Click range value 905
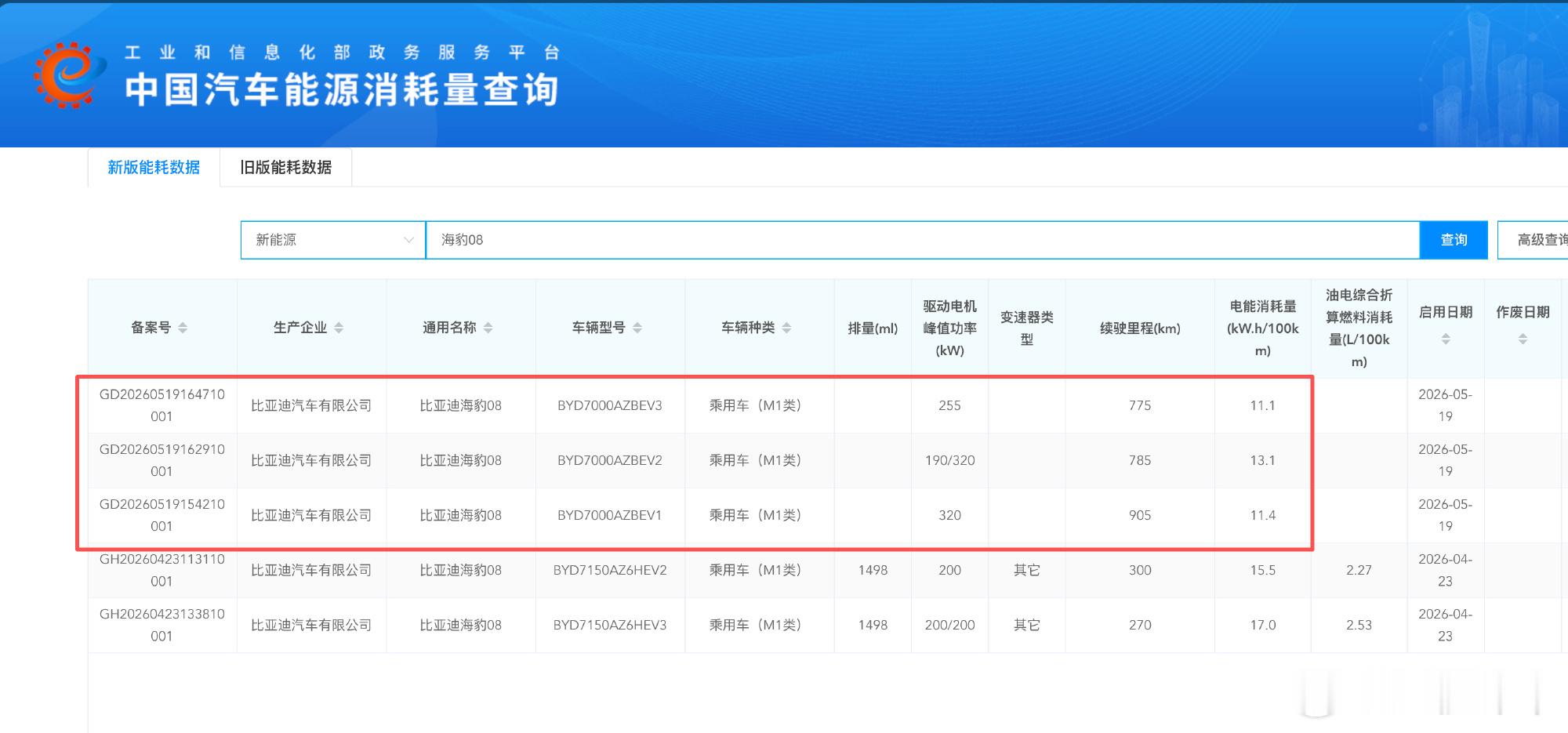The height and width of the screenshot is (733, 1568). coord(1140,515)
